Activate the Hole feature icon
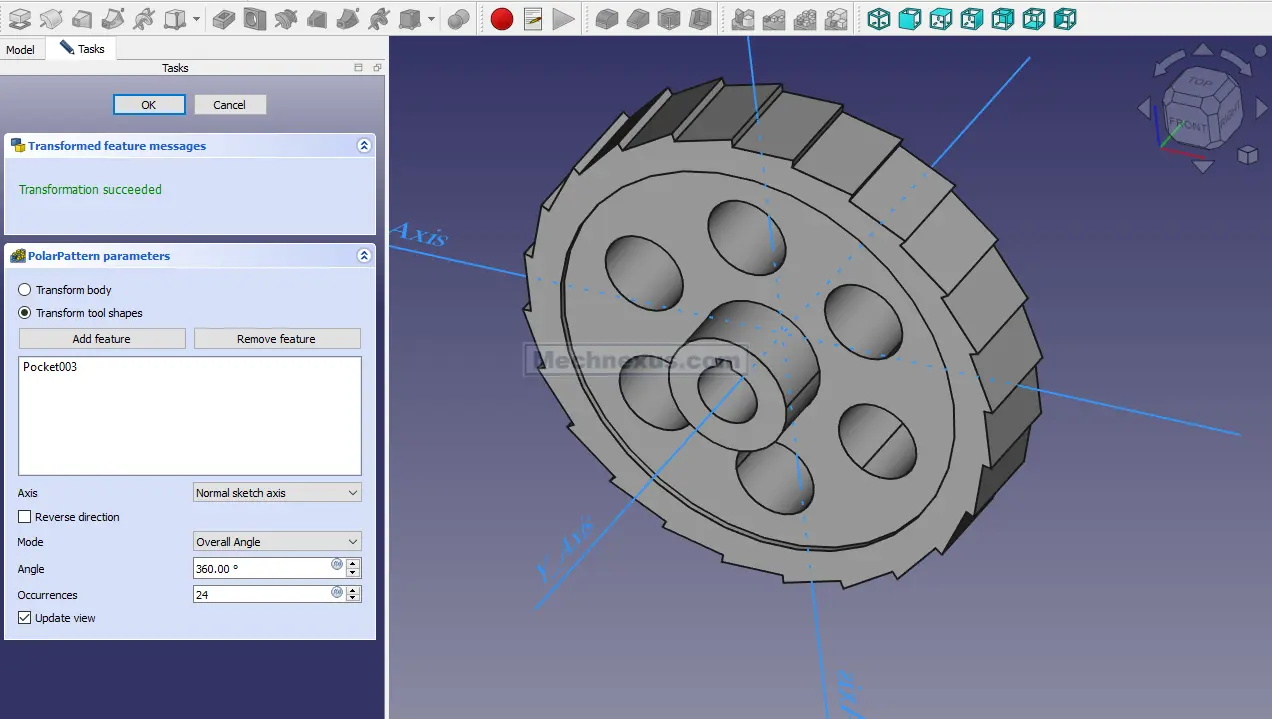 pyautogui.click(x=256, y=18)
